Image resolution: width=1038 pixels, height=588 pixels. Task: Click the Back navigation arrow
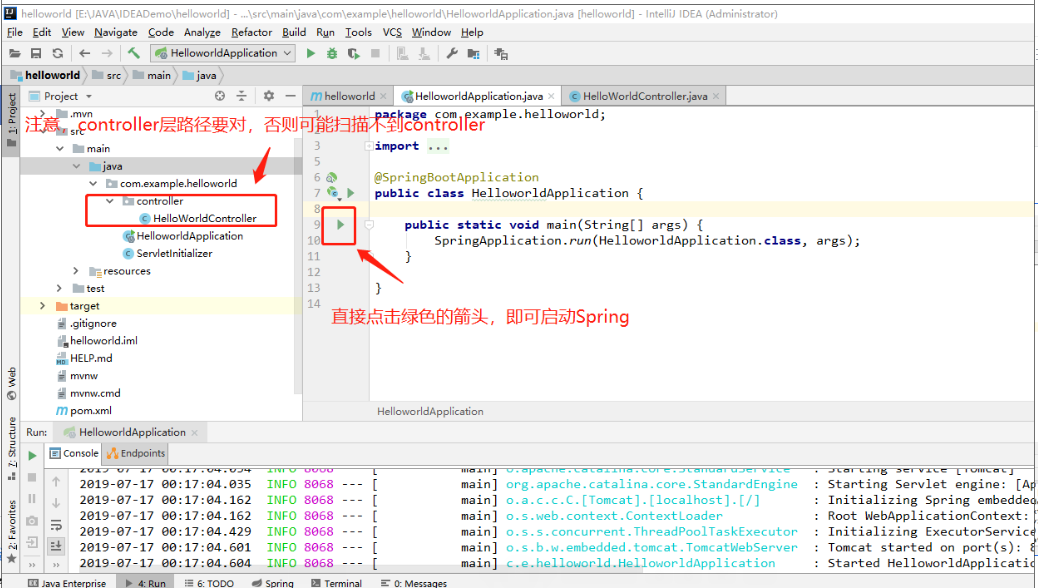85,54
